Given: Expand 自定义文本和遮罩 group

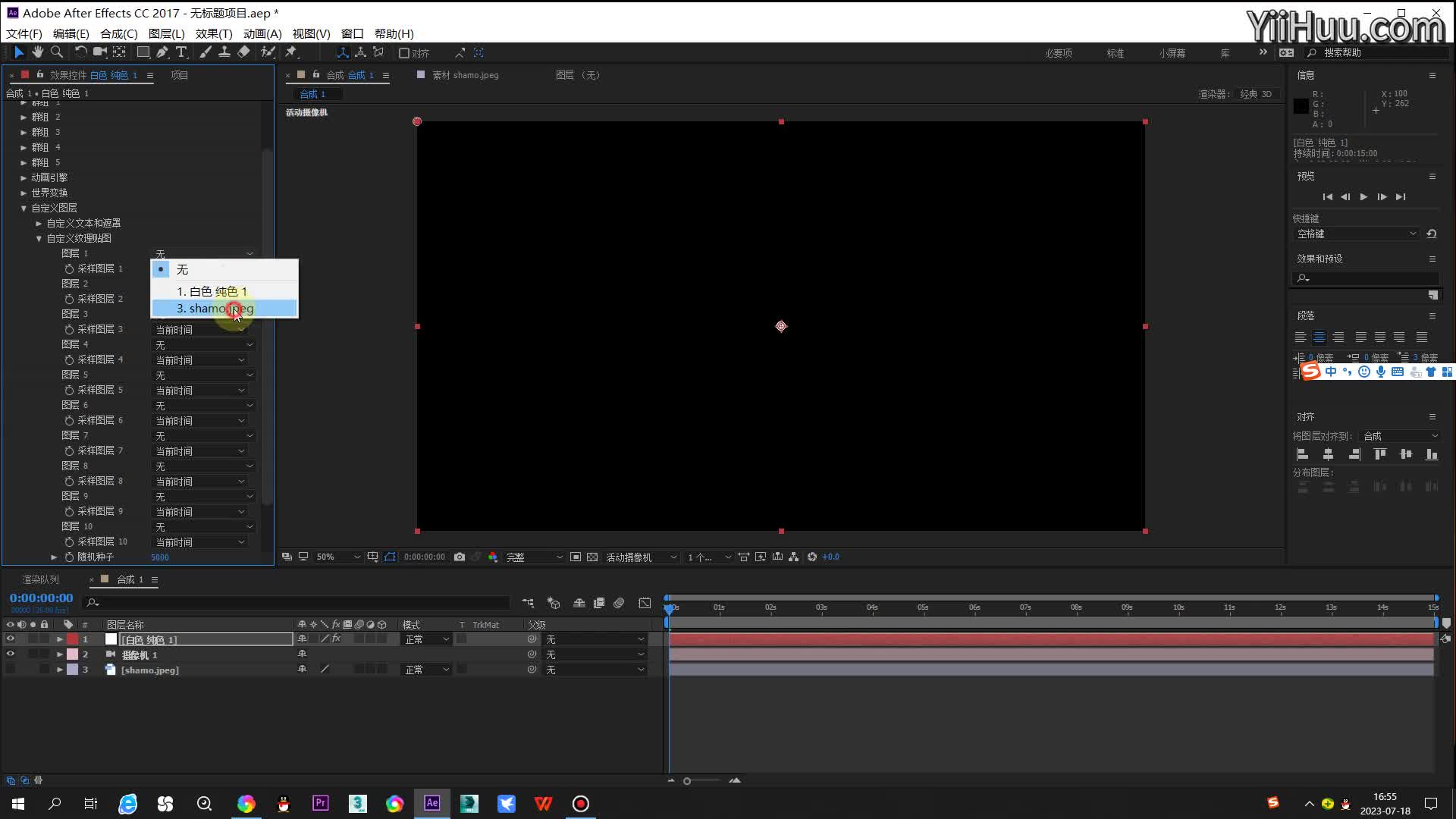Looking at the screenshot, I should pos(39,223).
